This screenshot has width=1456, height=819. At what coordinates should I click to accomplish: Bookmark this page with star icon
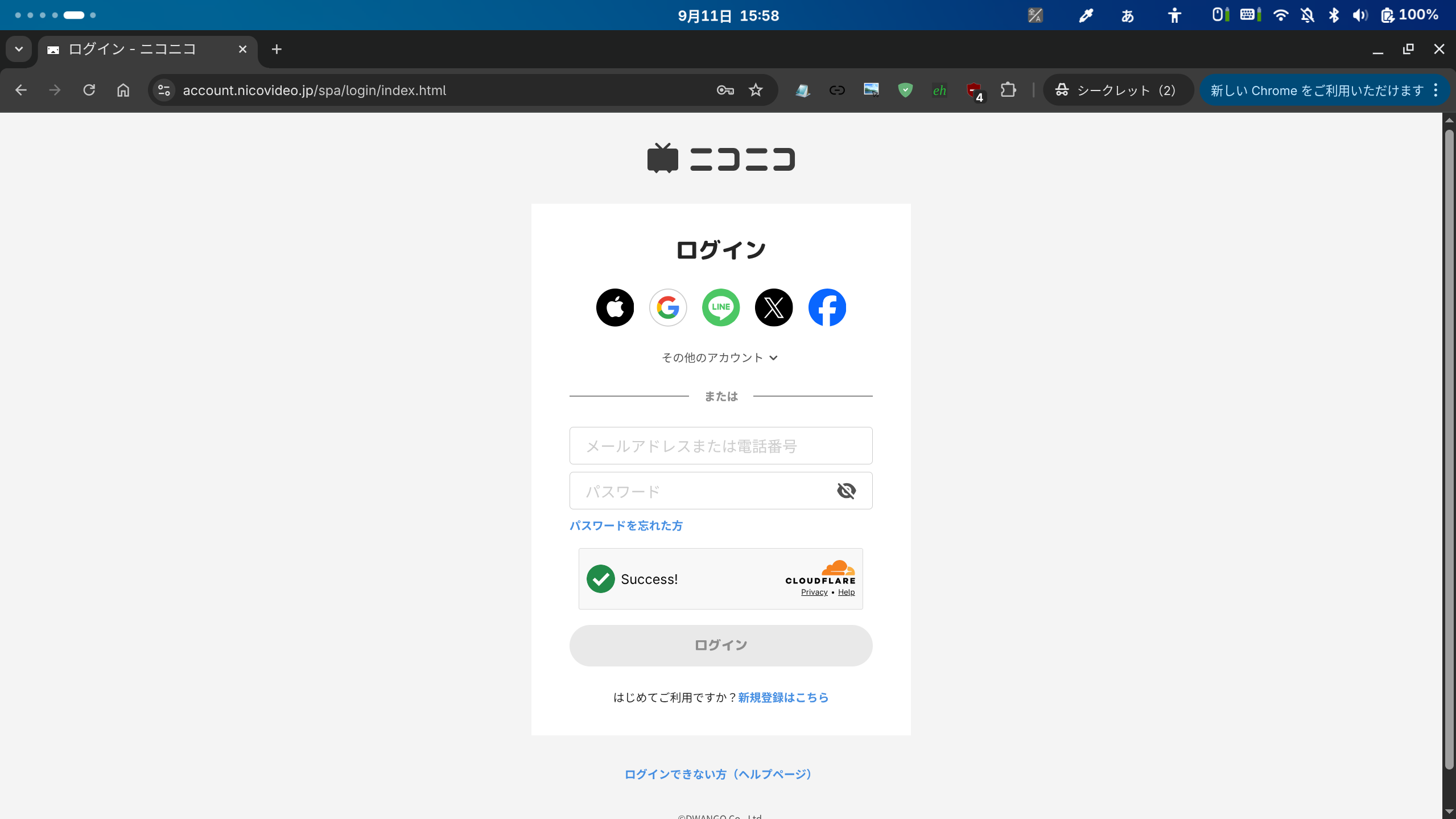tap(756, 90)
